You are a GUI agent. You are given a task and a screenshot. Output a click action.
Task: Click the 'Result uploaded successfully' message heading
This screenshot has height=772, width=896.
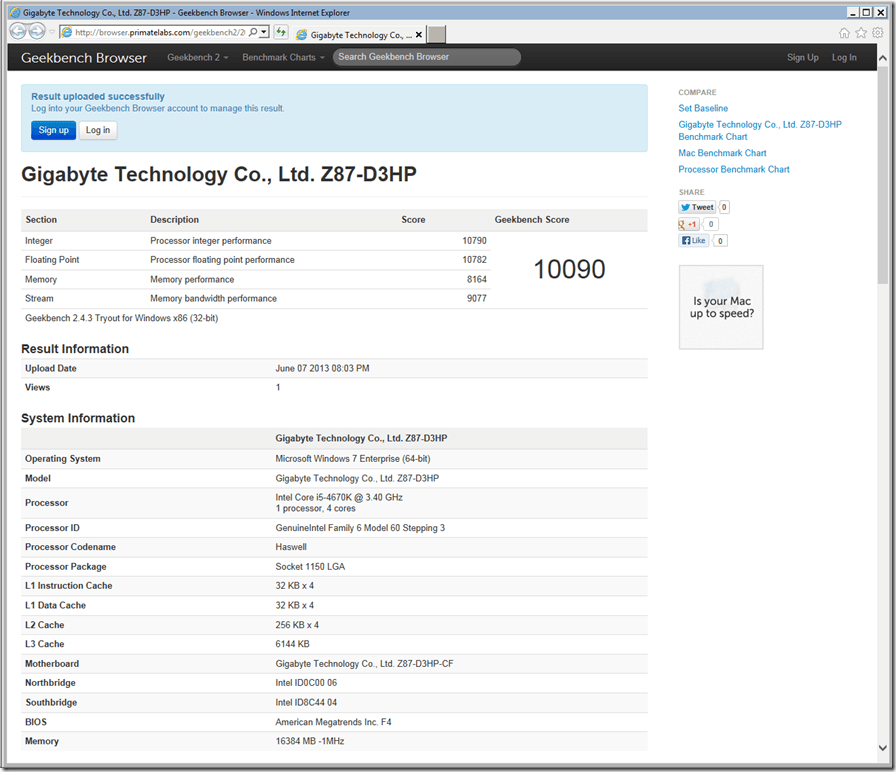(x=98, y=97)
